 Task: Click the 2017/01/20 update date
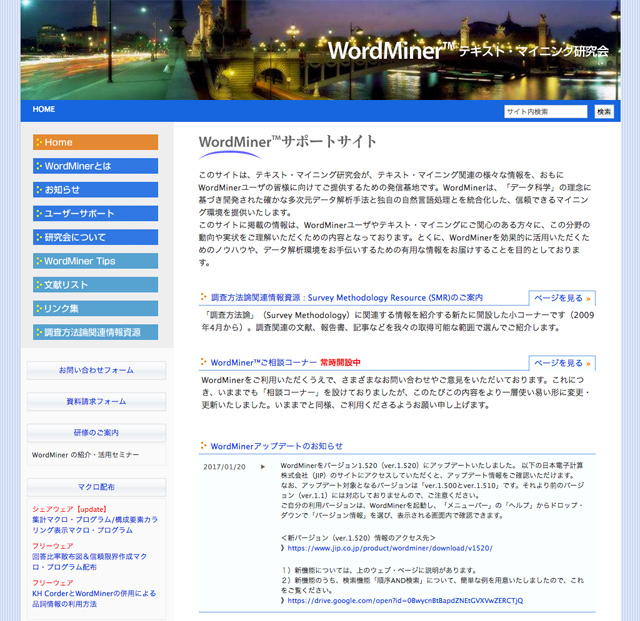point(224,467)
